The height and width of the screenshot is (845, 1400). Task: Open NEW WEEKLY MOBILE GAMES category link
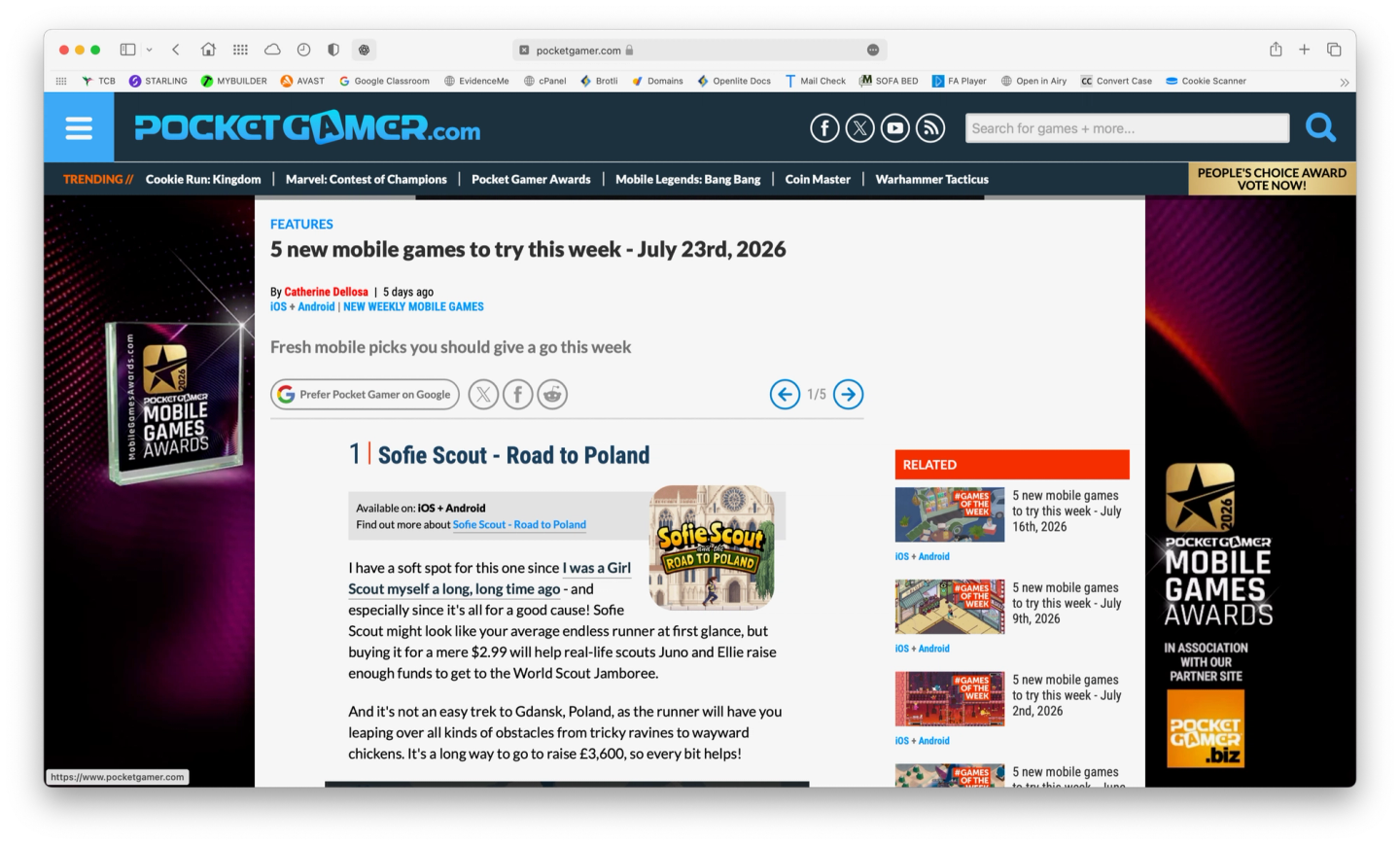[413, 306]
